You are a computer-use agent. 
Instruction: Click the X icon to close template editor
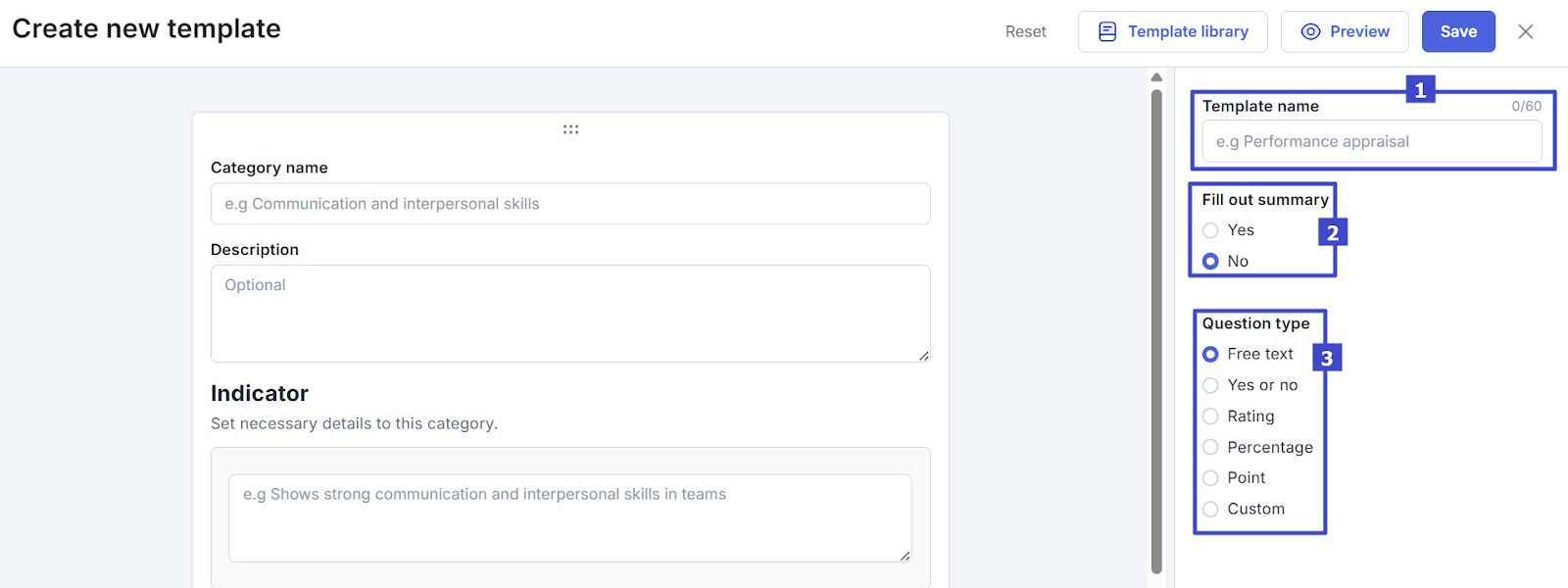(1525, 31)
